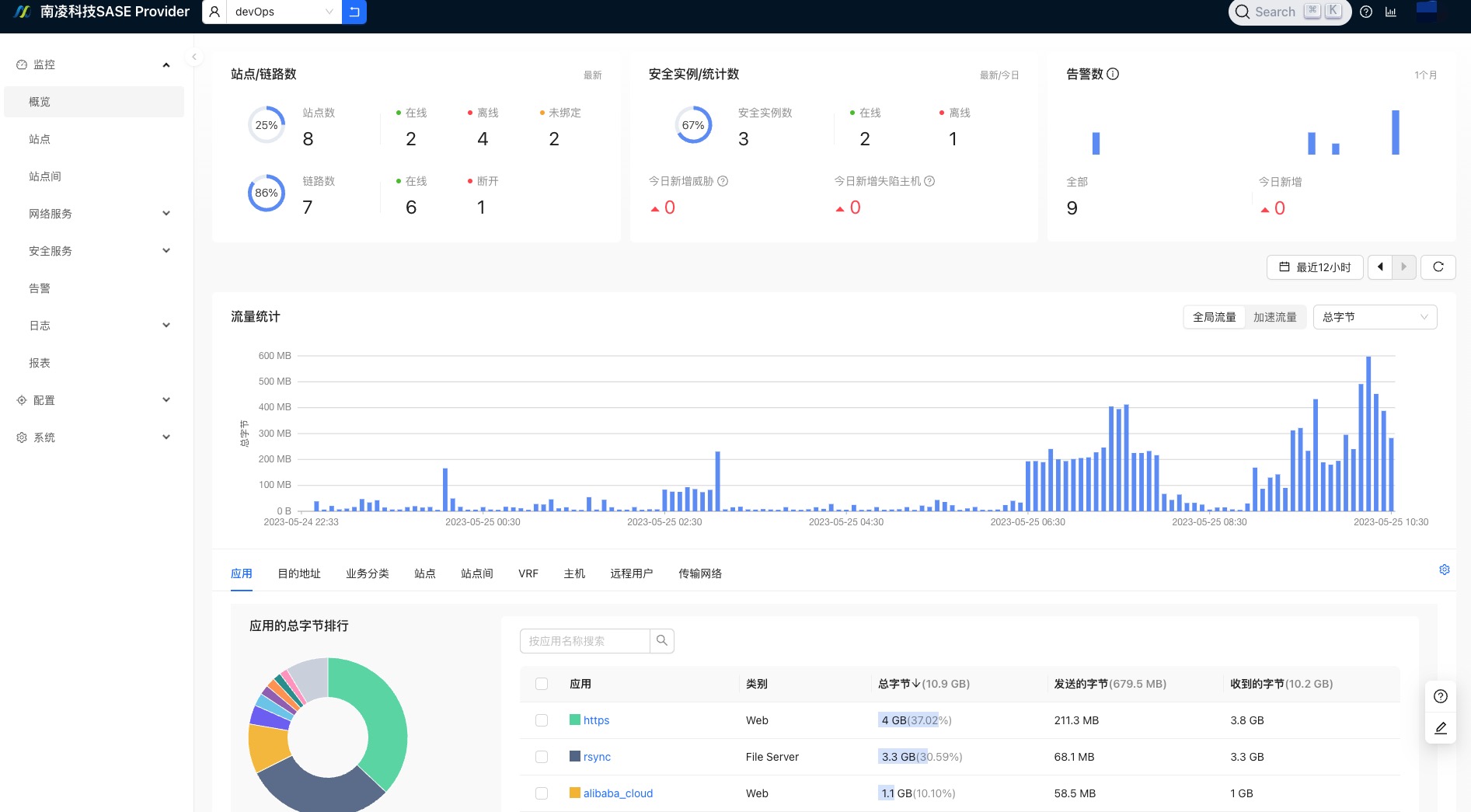The height and width of the screenshot is (812, 1471).
Task: Toggle select-all checkbox in table header
Action: [542, 684]
